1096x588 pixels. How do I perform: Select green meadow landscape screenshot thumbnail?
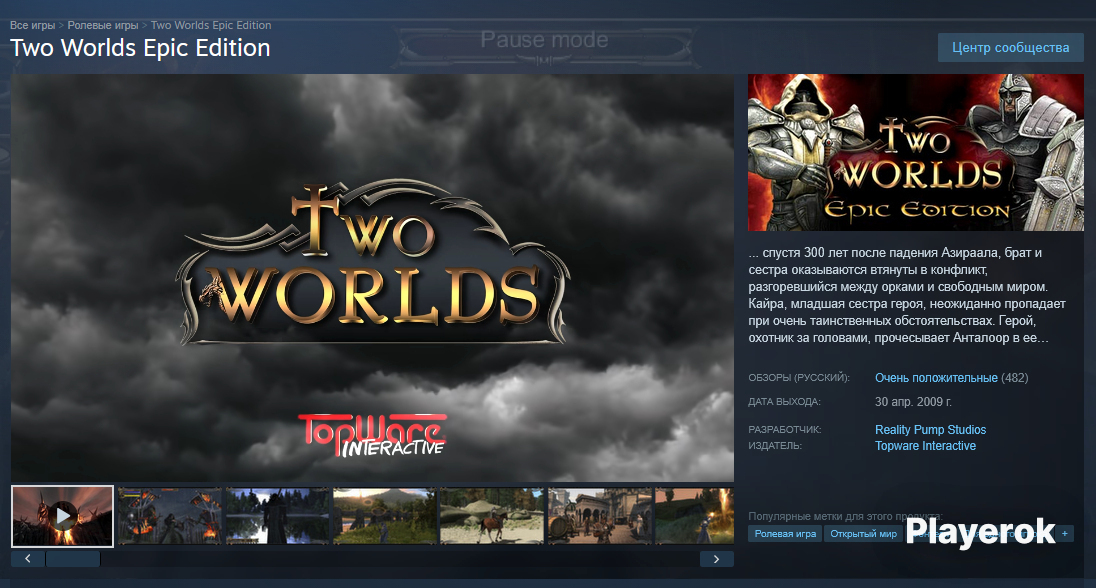pyautogui.click(x=384, y=516)
